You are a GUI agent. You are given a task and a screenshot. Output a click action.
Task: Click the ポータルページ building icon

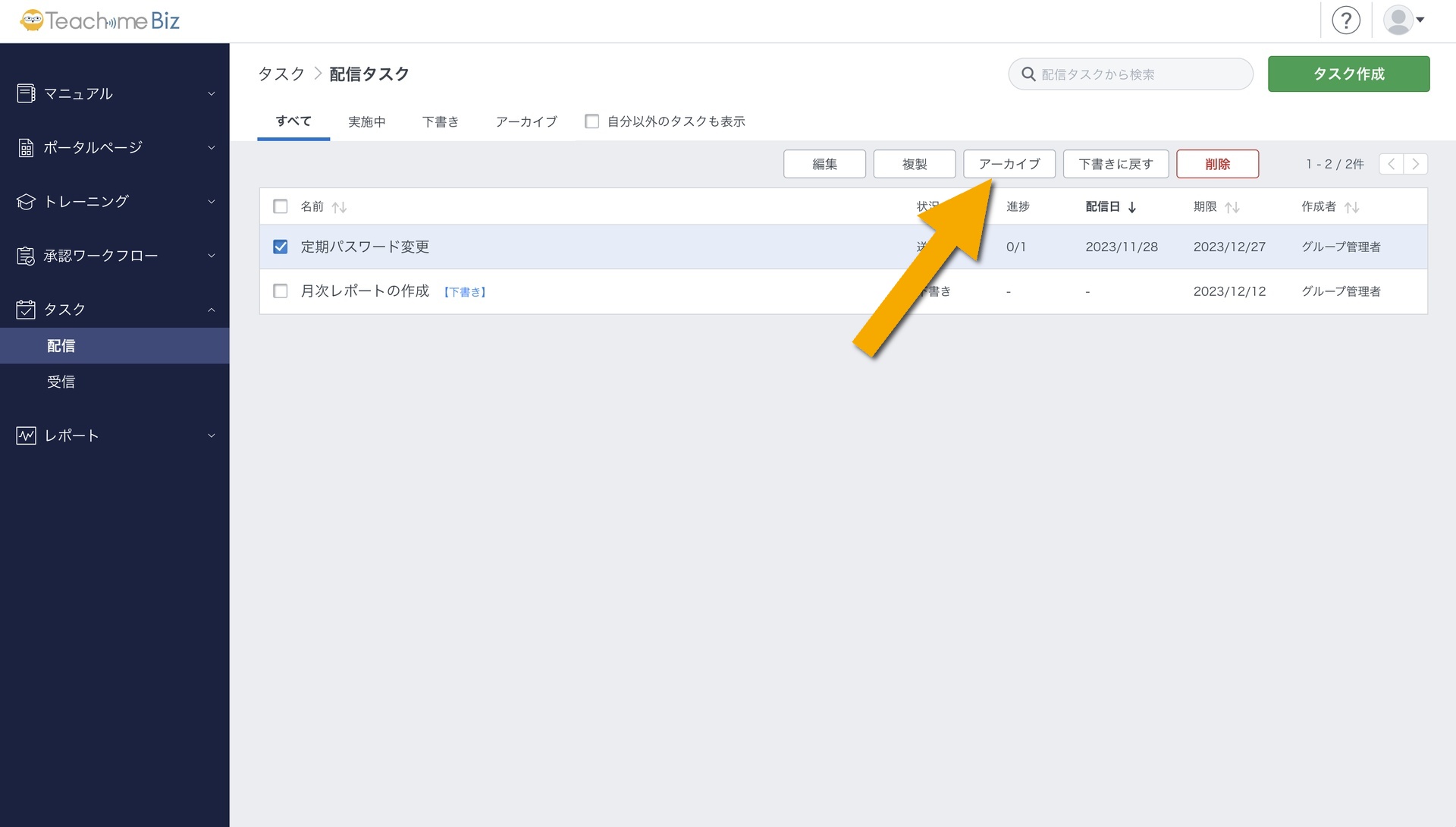(26, 148)
